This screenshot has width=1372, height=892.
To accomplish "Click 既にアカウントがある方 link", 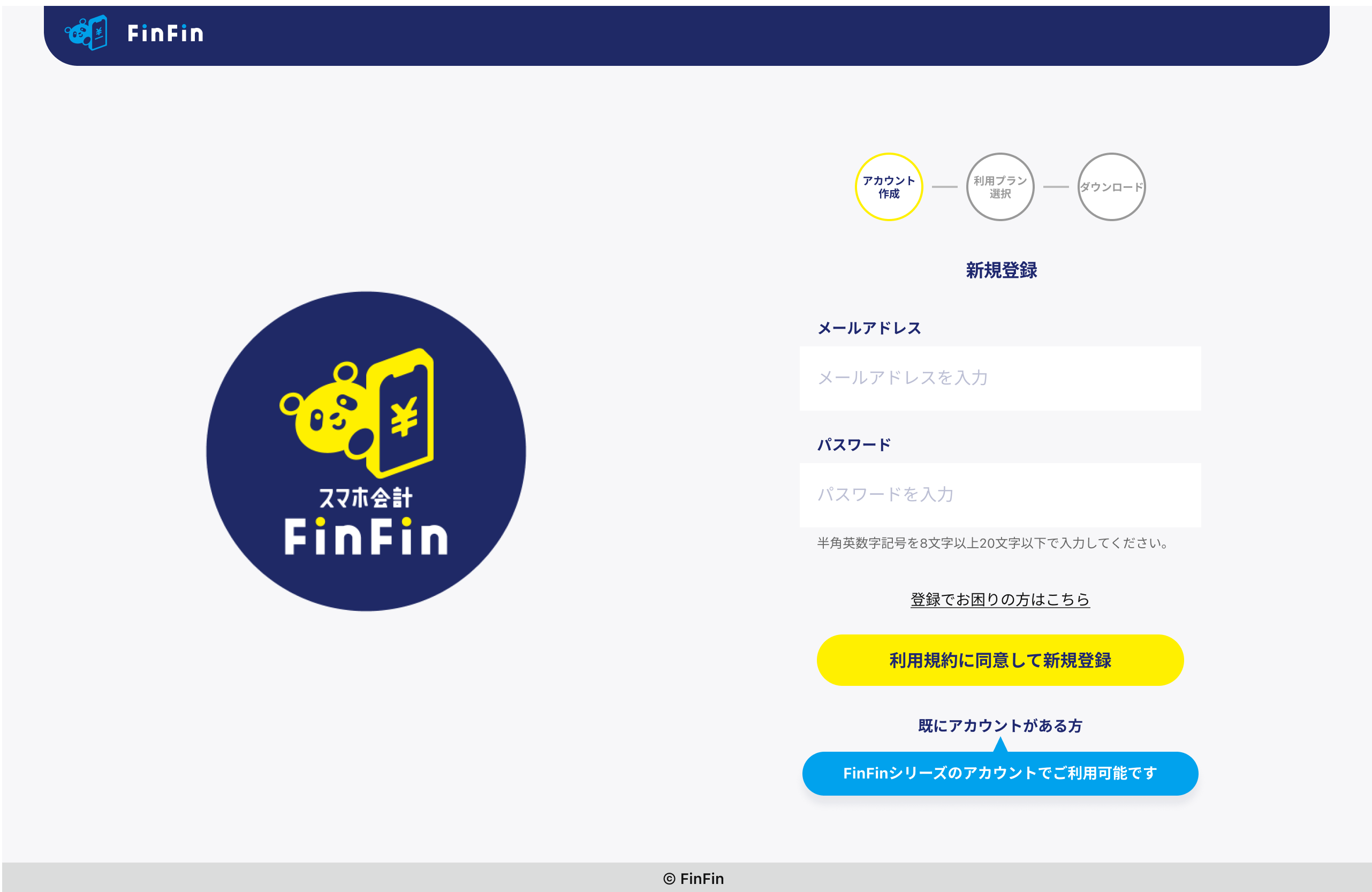I will pos(1000,725).
